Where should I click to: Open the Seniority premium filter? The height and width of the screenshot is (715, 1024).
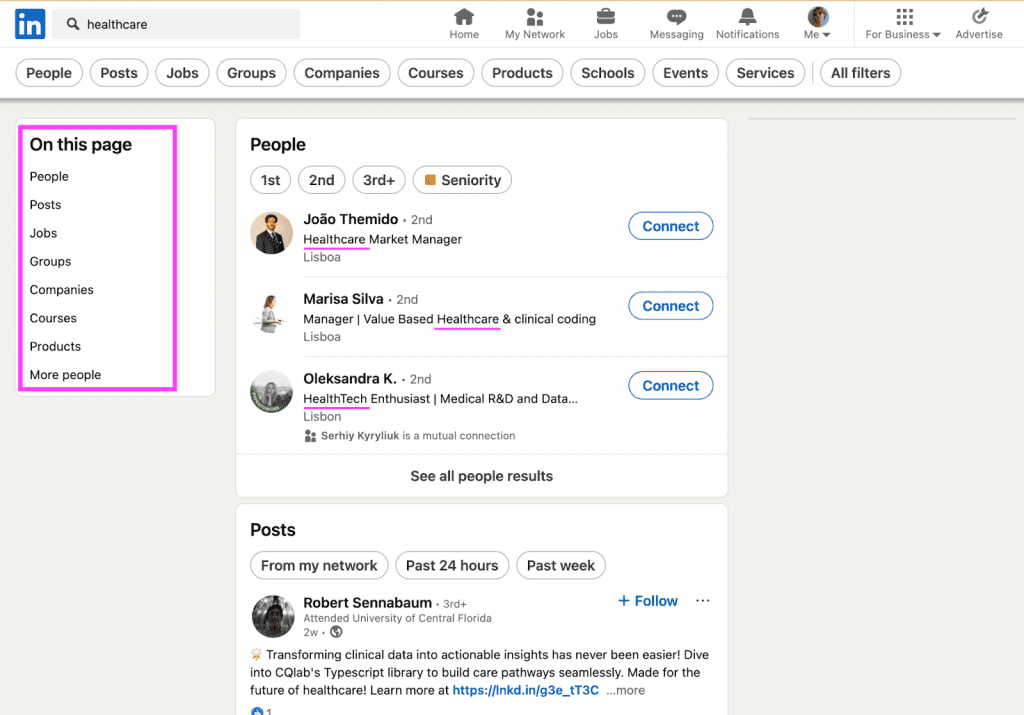pos(462,180)
